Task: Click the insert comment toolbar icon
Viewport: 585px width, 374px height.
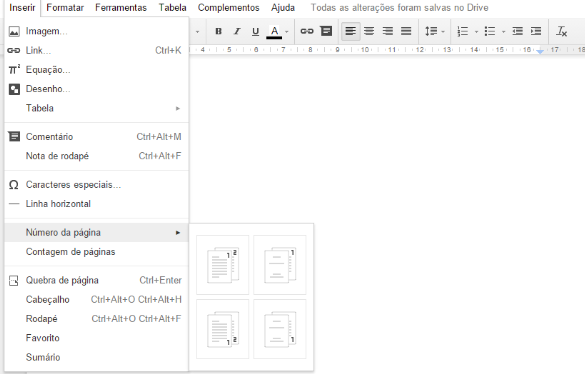Action: [x=326, y=31]
